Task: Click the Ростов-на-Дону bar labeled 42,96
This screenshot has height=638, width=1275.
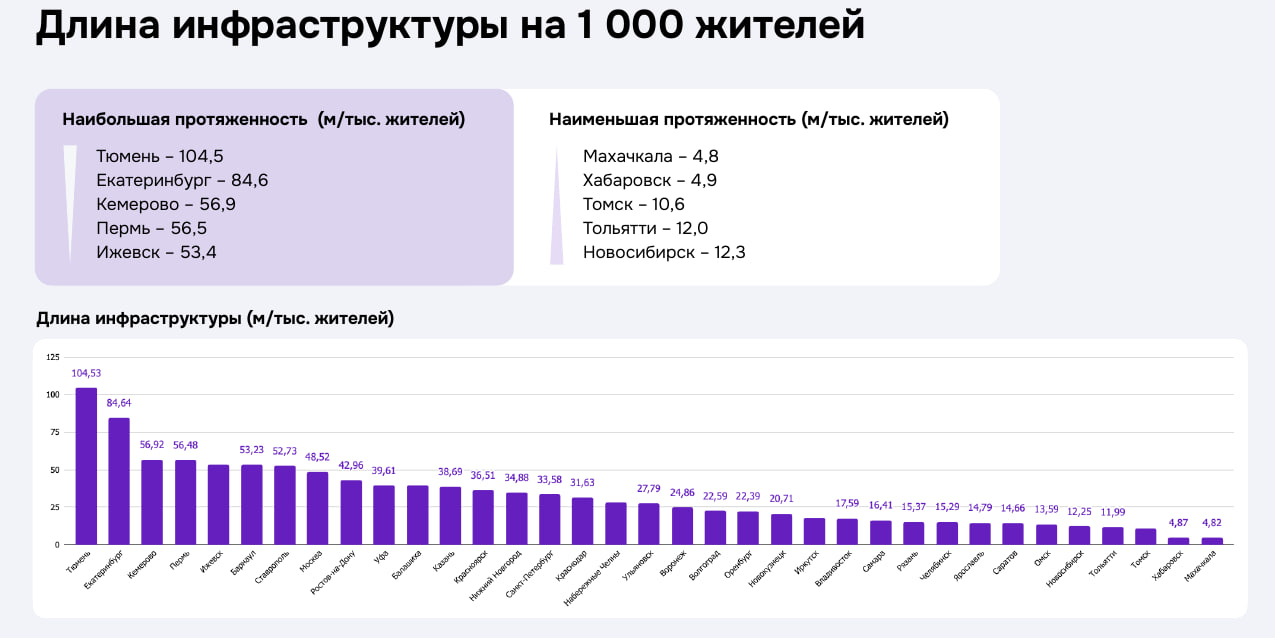Action: point(351,512)
